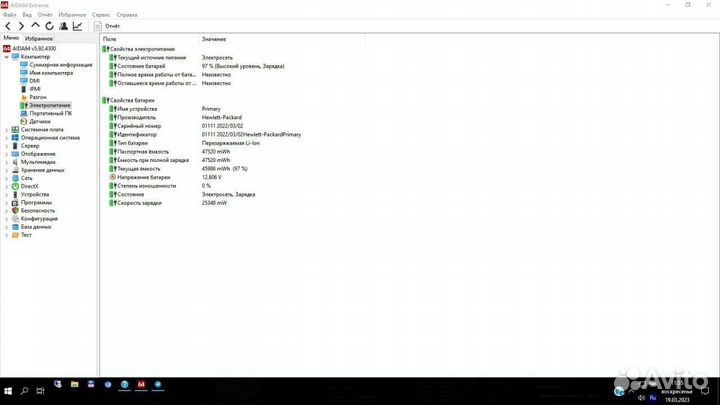Image resolution: width=720 pixels, height=405 pixels.
Task: Switch to the Меню tab
Action: click(11, 38)
